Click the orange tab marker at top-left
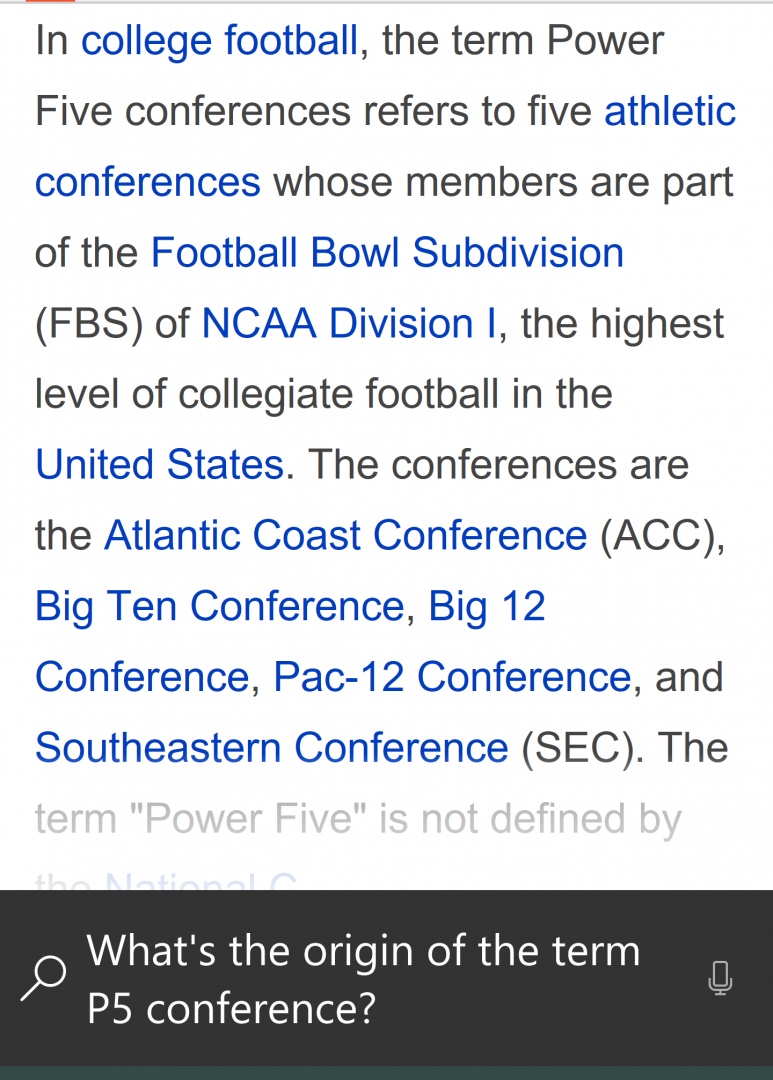773x1080 pixels. point(50,2)
